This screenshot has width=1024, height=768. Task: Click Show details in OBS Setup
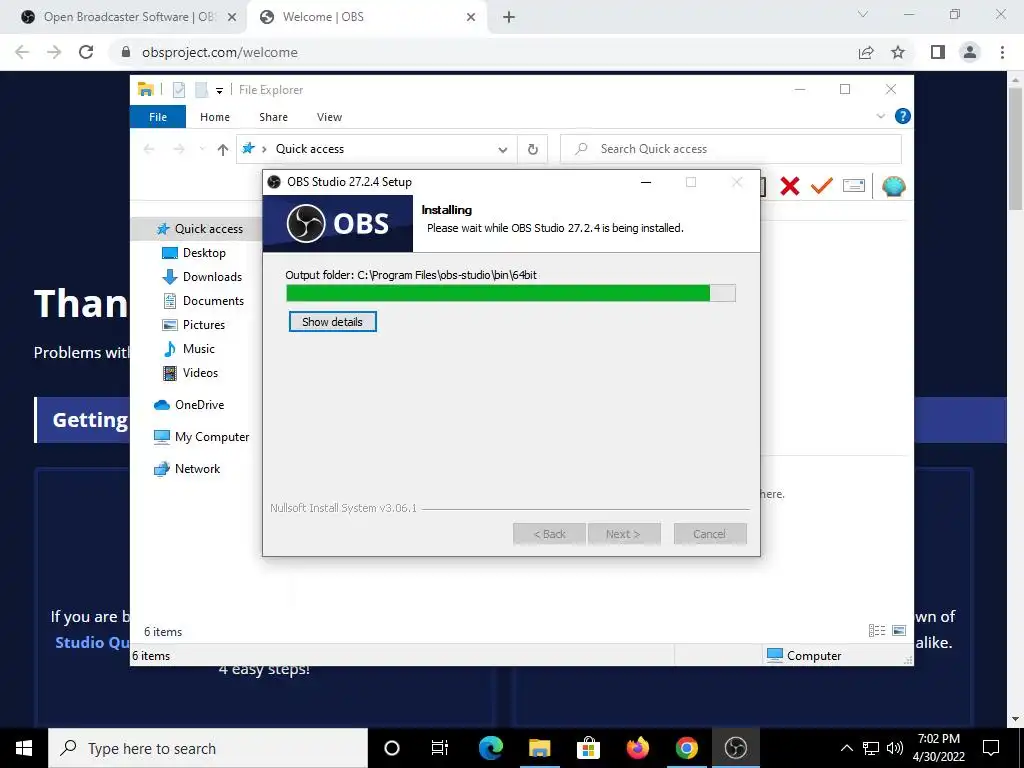332,321
